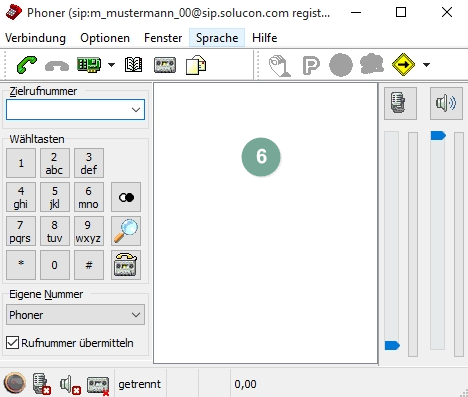468x397 pixels.
Task: Open the Optionen menu
Action: click(x=105, y=38)
